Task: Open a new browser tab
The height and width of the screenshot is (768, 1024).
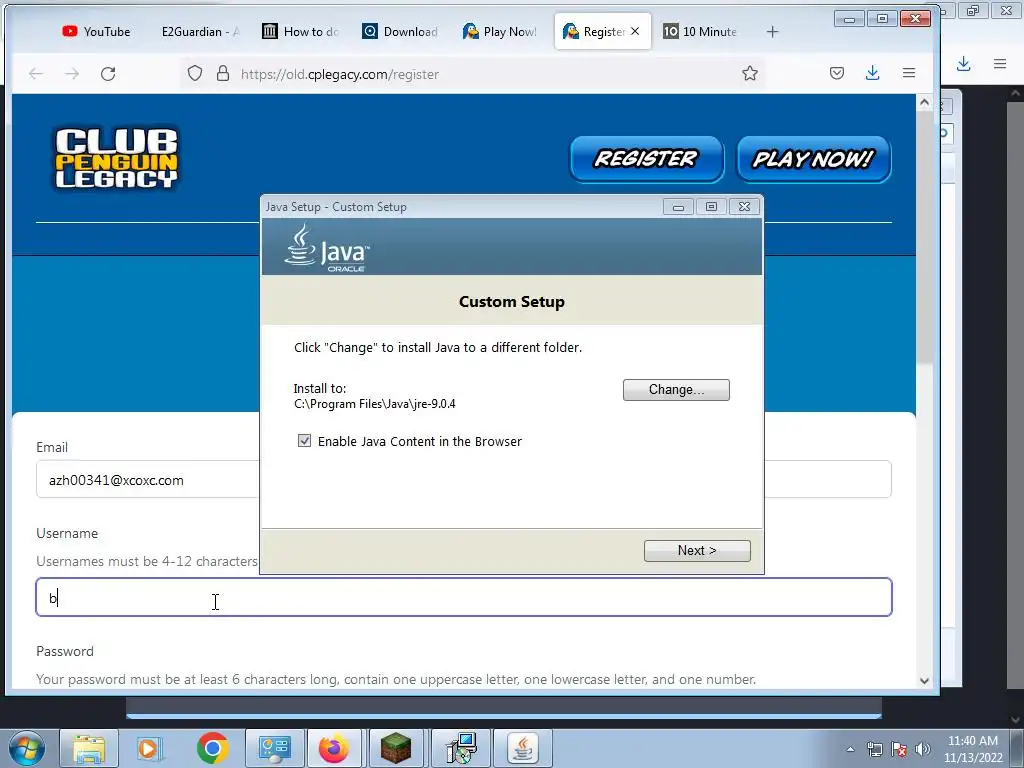Action: (772, 31)
